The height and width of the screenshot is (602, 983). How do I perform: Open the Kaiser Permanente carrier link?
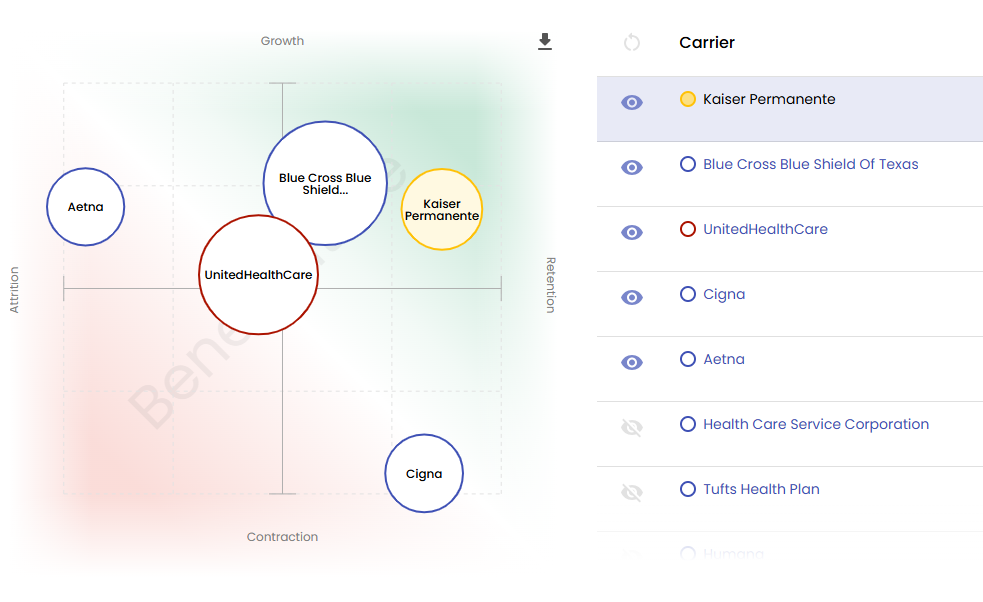tap(769, 99)
